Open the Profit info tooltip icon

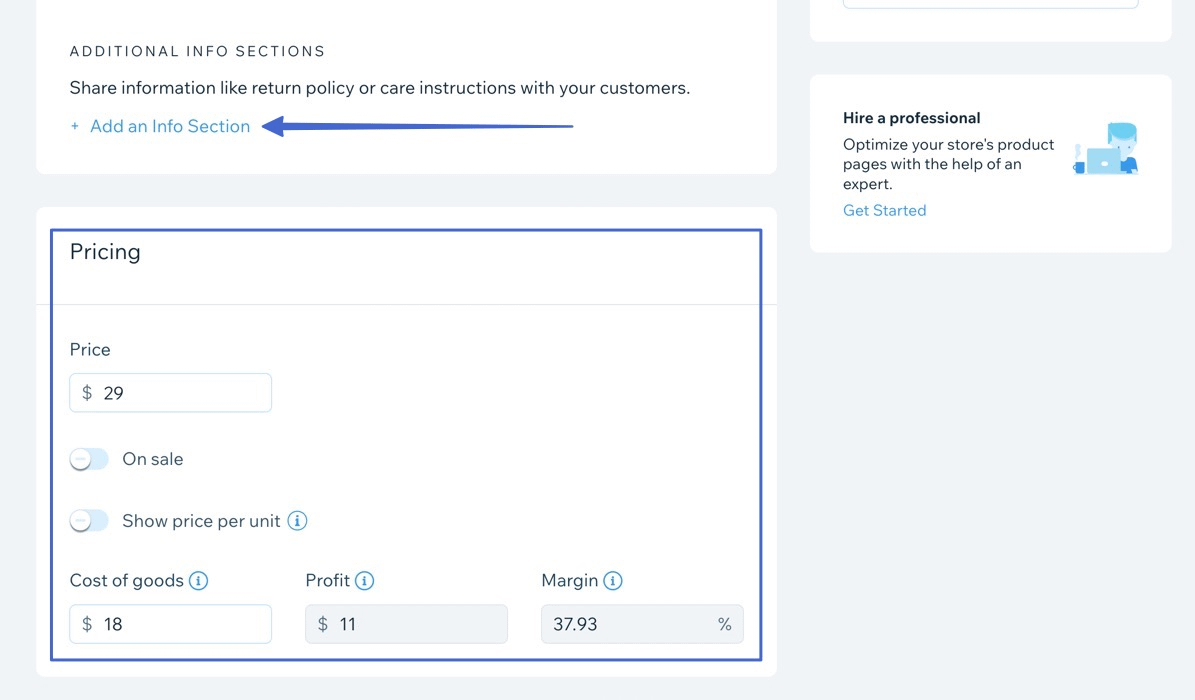click(364, 580)
